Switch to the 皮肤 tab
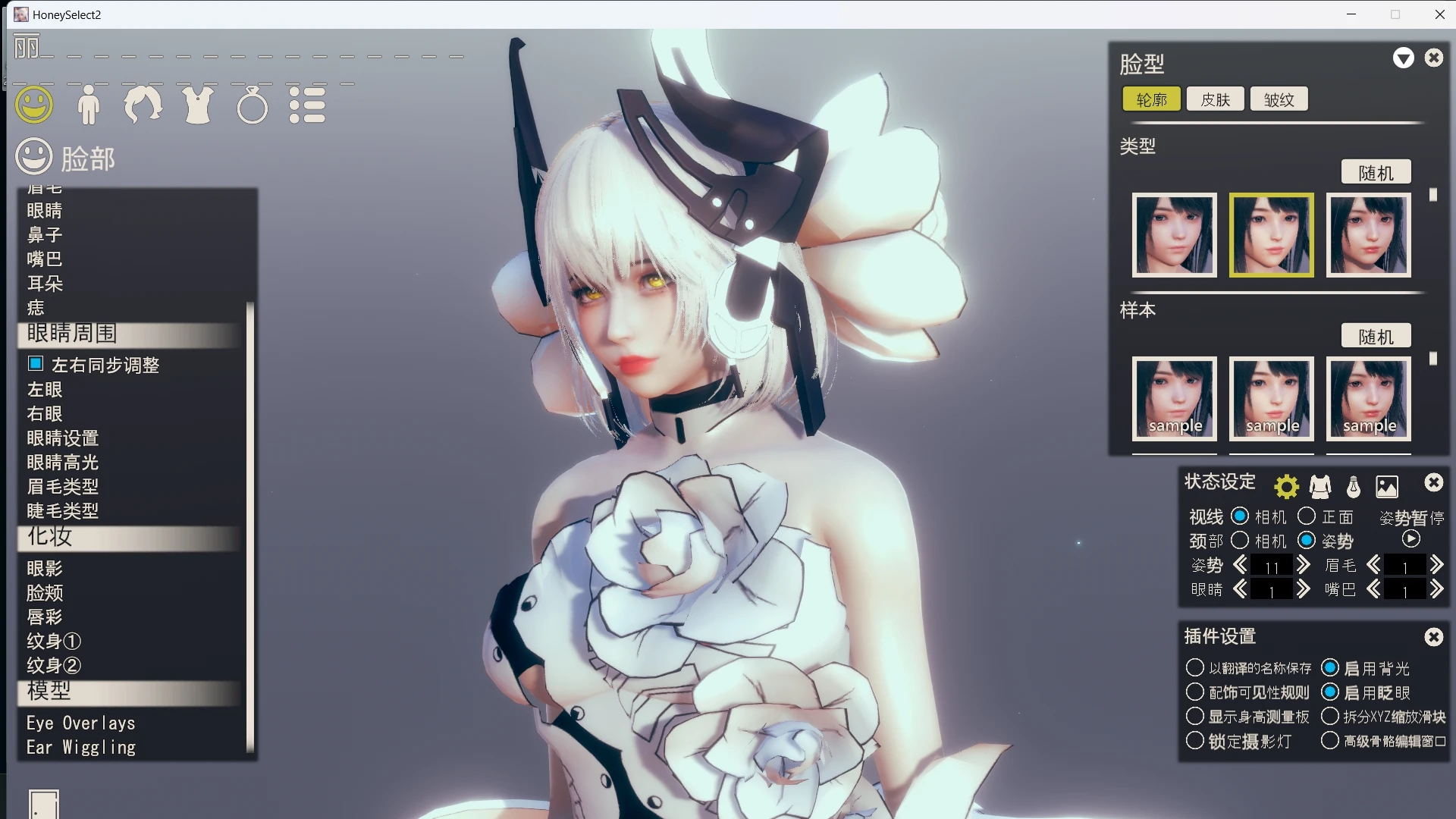Screen dimensions: 1456x819 (x=1215, y=99)
